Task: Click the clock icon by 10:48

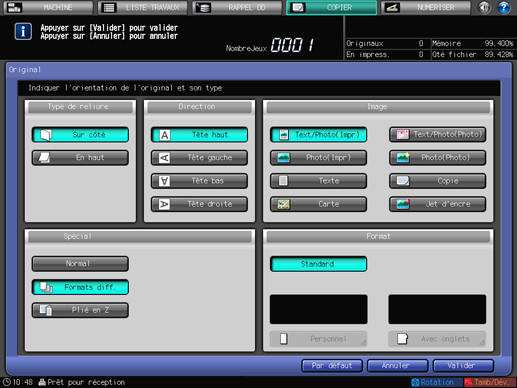Action: click(6, 382)
